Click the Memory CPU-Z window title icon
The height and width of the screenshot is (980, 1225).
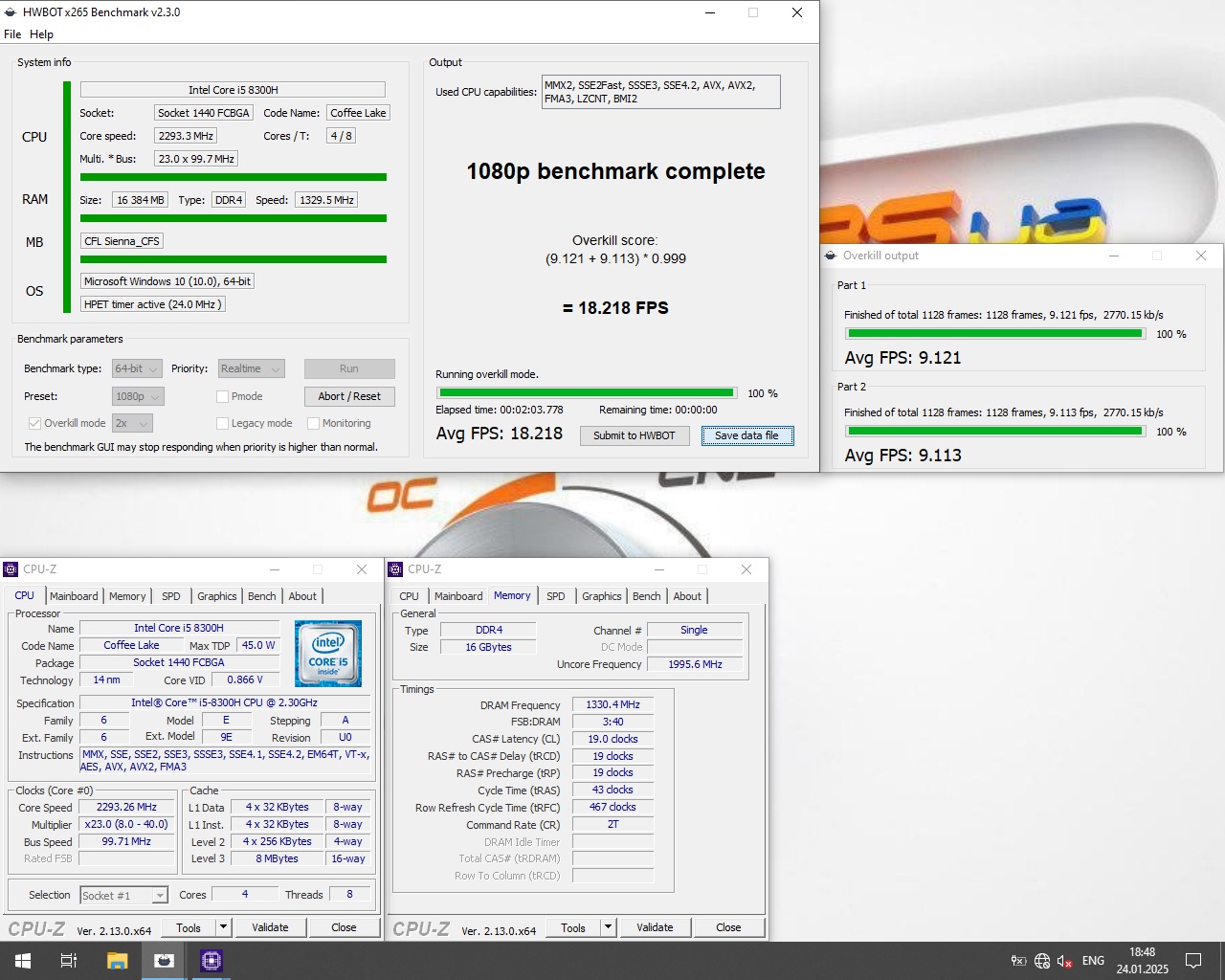[x=395, y=569]
